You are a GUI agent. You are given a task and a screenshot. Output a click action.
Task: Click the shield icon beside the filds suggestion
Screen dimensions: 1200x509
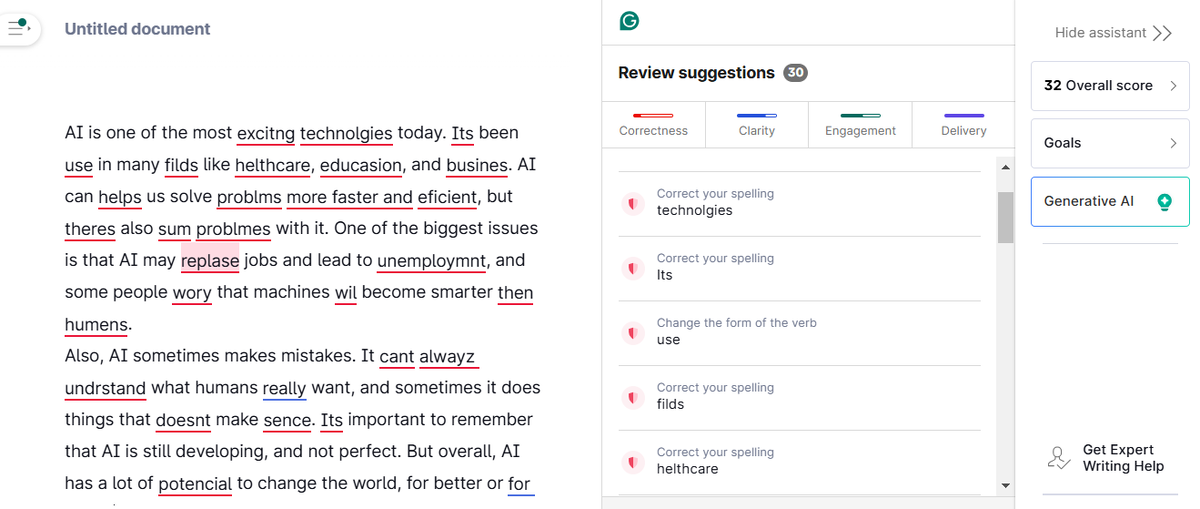[x=632, y=396]
